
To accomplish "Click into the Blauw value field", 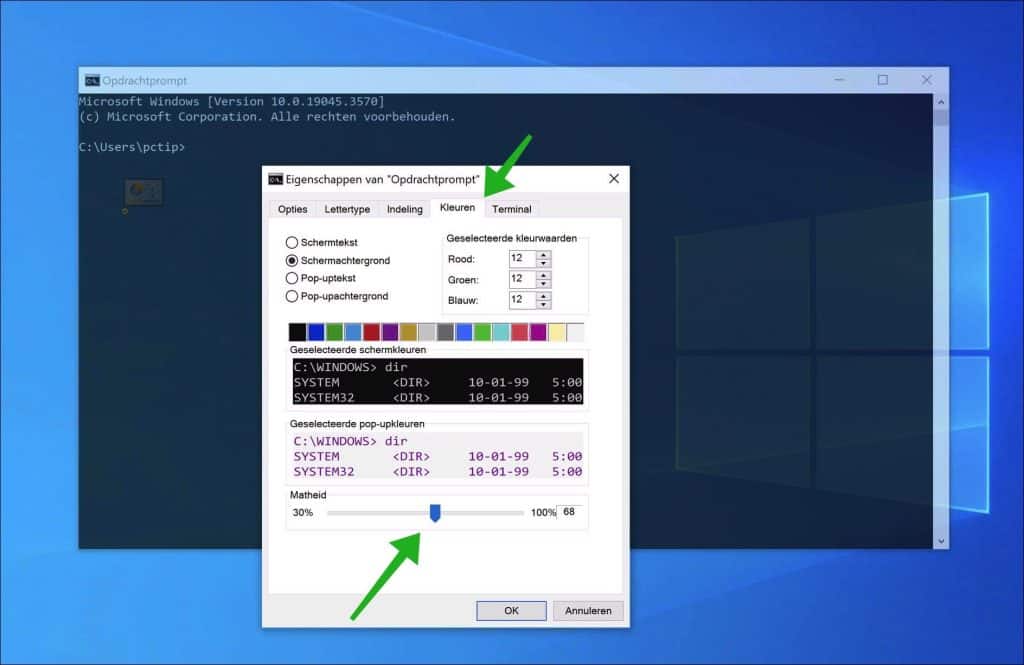I will pos(522,300).
